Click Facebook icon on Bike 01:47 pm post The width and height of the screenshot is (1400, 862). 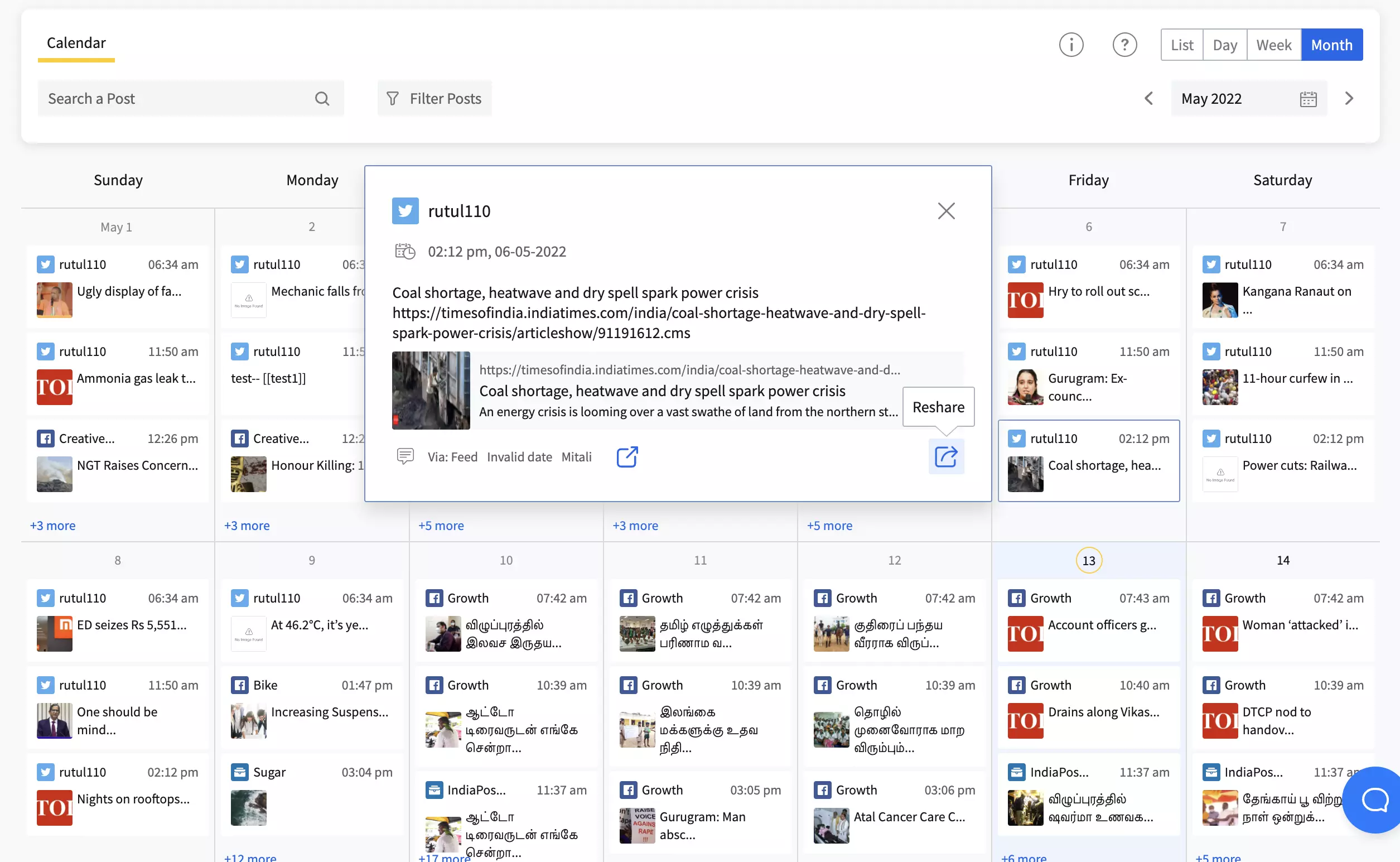[x=239, y=685]
